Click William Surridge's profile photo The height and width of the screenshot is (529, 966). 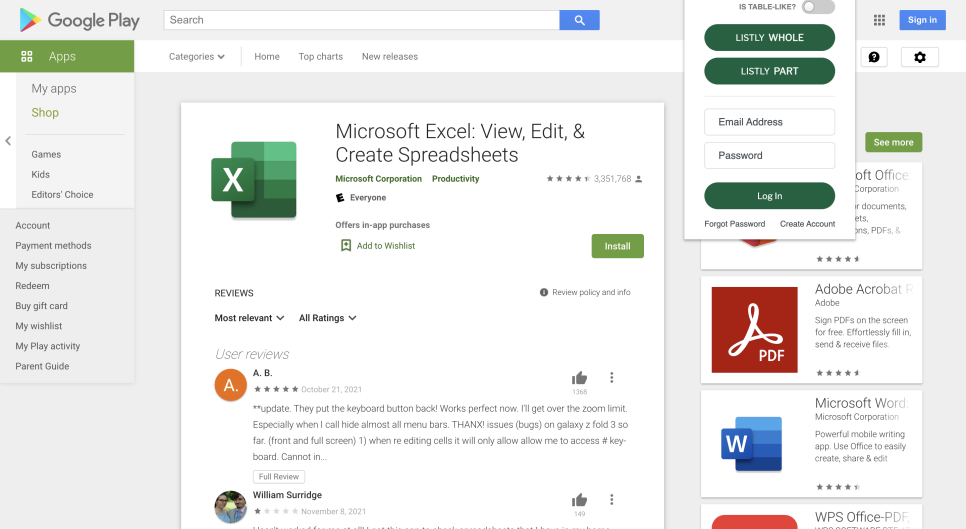coord(230,507)
